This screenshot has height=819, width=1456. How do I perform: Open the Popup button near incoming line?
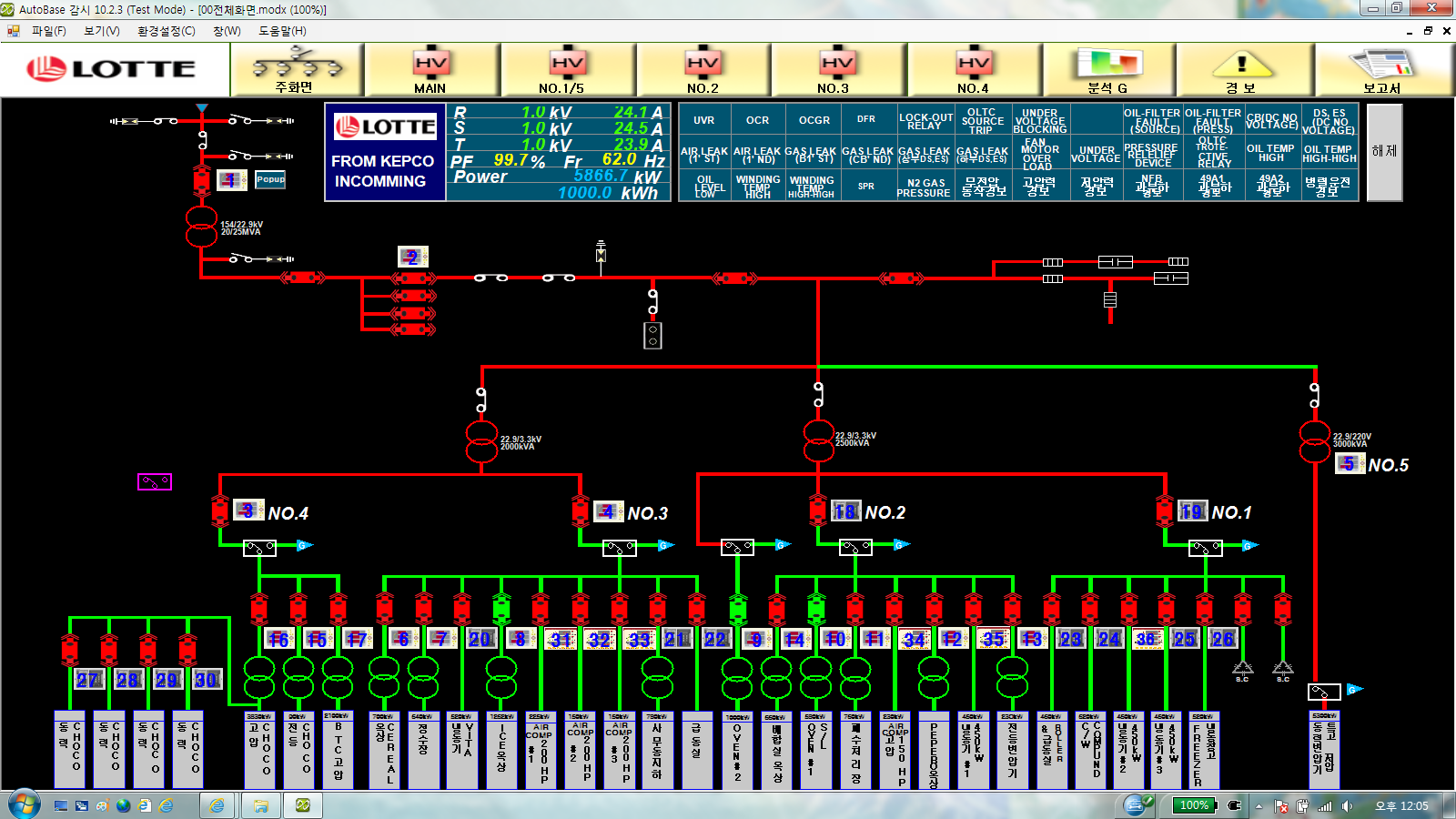(270, 179)
